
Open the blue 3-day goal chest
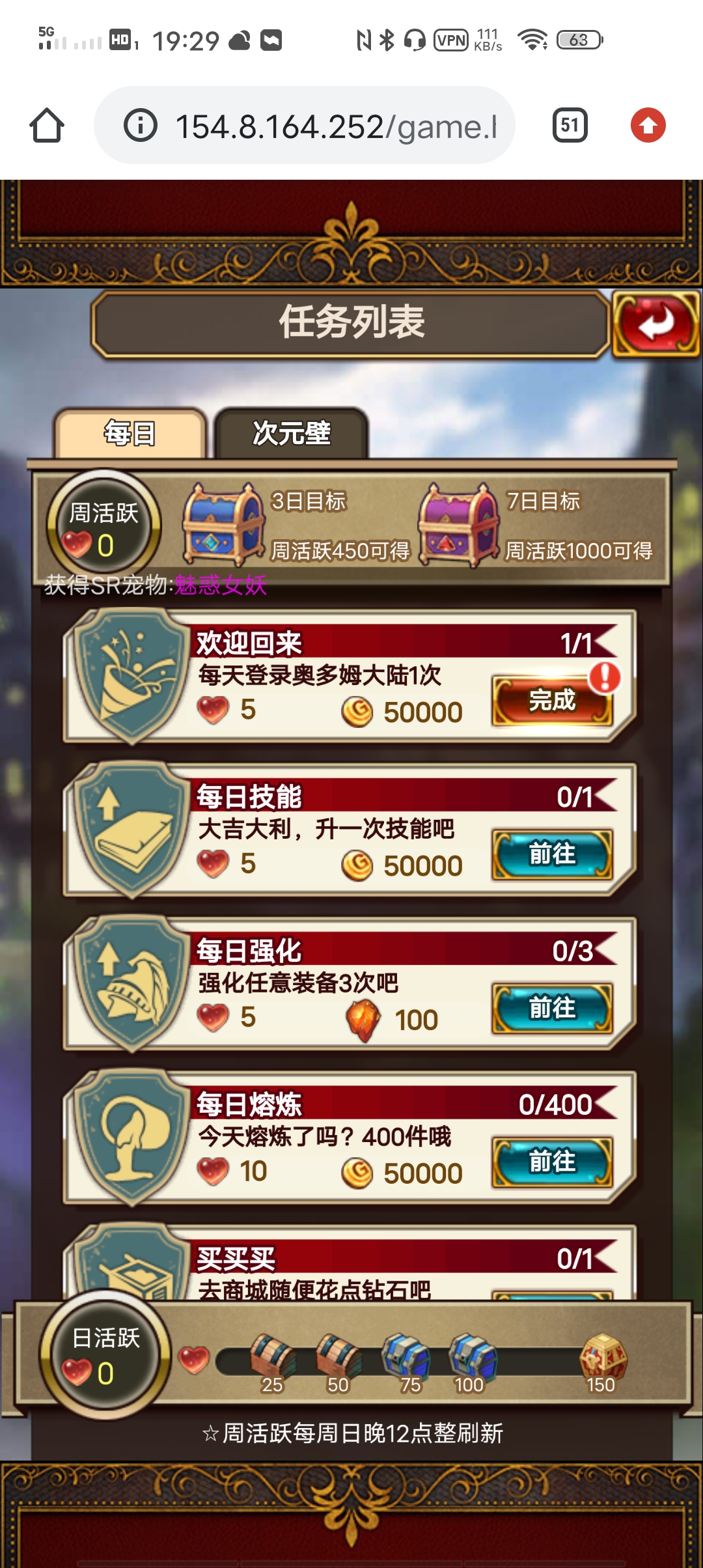click(223, 524)
